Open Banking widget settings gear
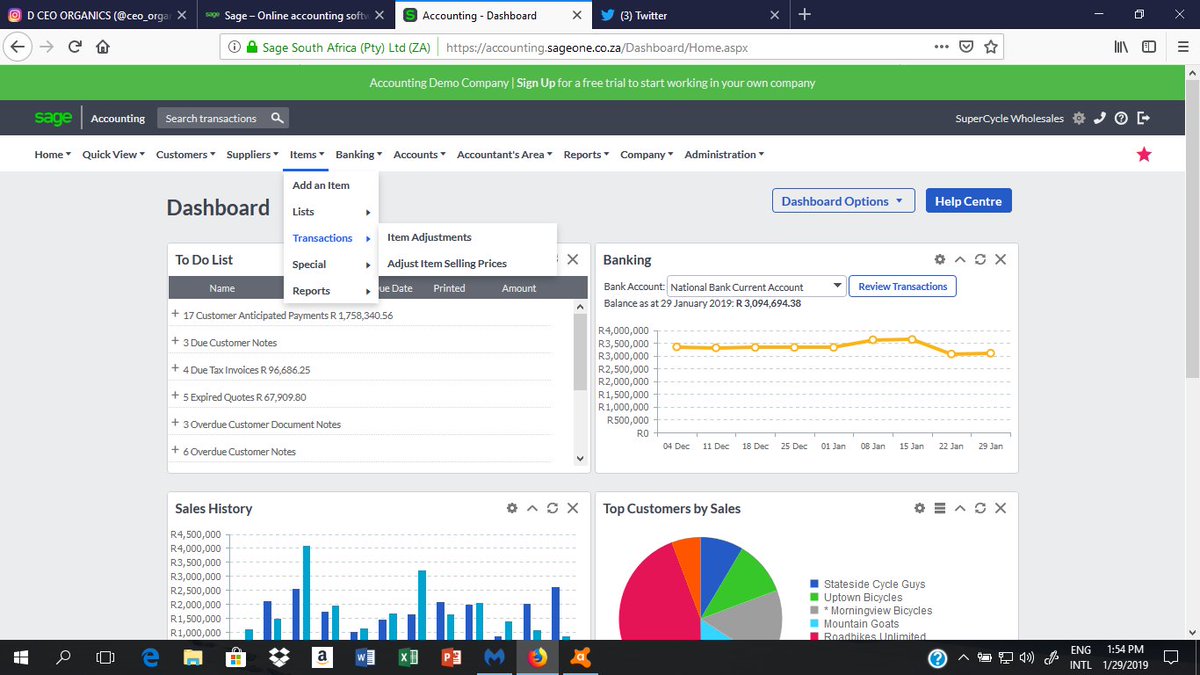Screen dimensions: 1200x675 [x=940, y=259]
